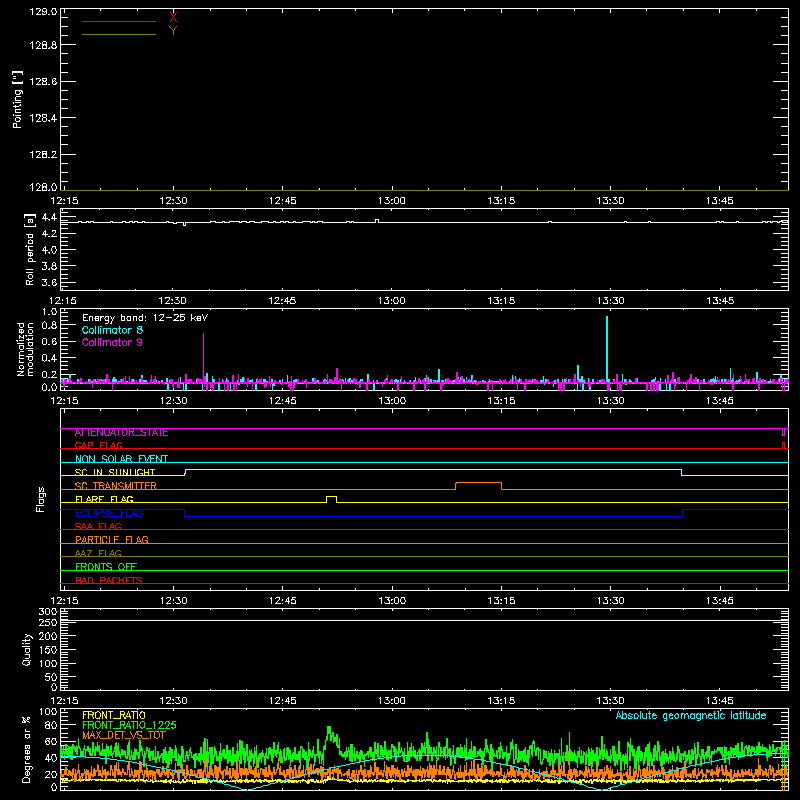Select the Y legend label
Image resolution: width=800 pixels, height=800 pixels.
(173, 31)
